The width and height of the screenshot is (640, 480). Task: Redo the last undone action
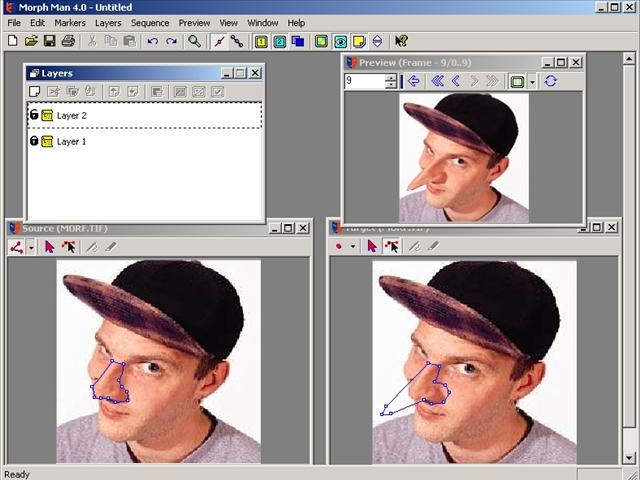pos(171,41)
